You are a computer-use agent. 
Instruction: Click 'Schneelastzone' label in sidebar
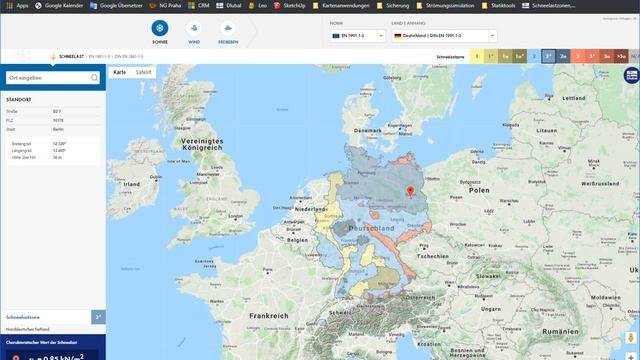23,317
